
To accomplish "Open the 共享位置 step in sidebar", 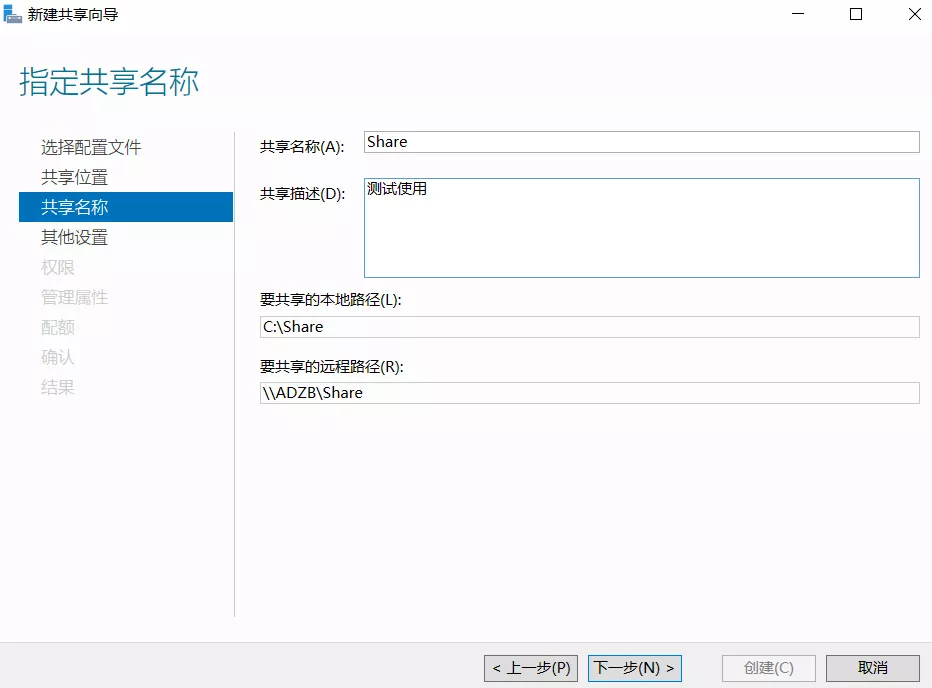I will click(x=74, y=177).
